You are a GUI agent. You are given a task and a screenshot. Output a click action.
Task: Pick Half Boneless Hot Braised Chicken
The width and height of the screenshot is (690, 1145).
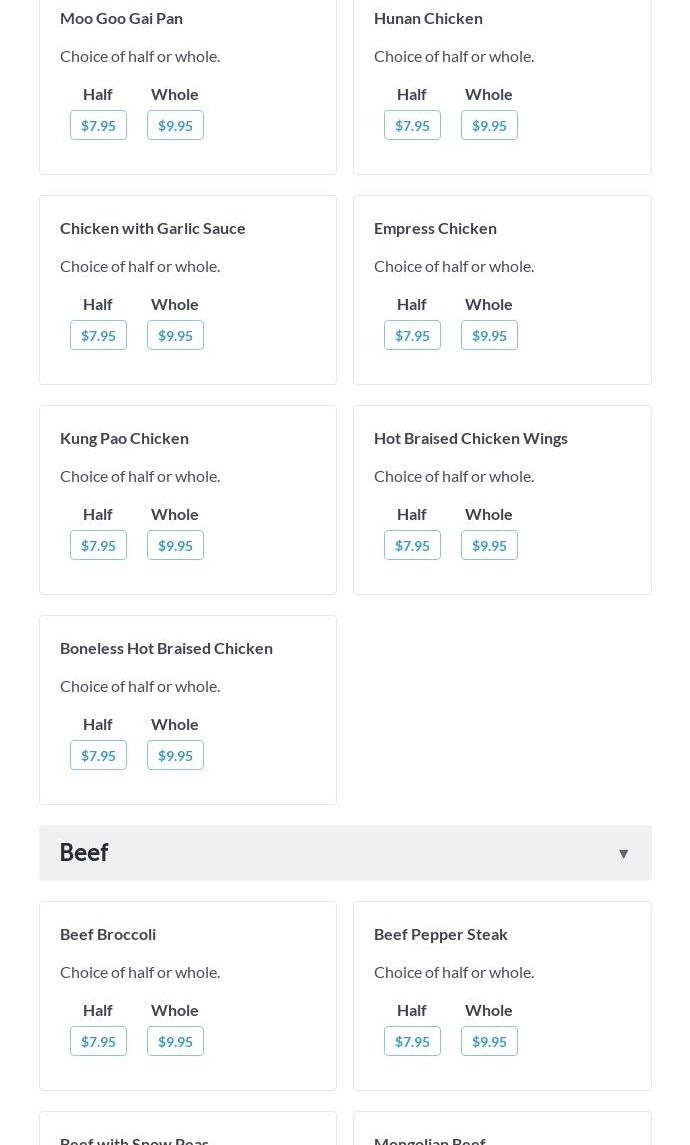point(98,755)
